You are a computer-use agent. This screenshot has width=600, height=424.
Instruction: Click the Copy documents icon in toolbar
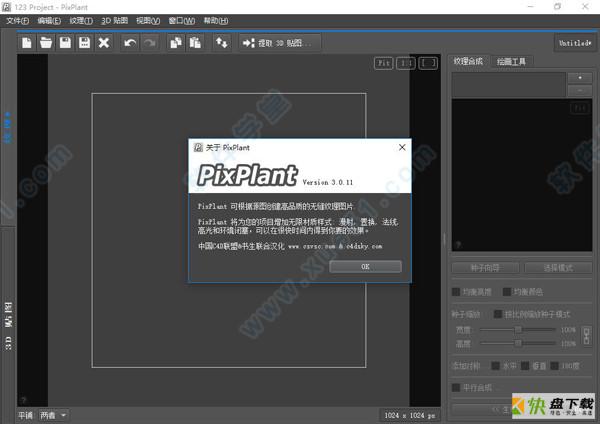176,42
